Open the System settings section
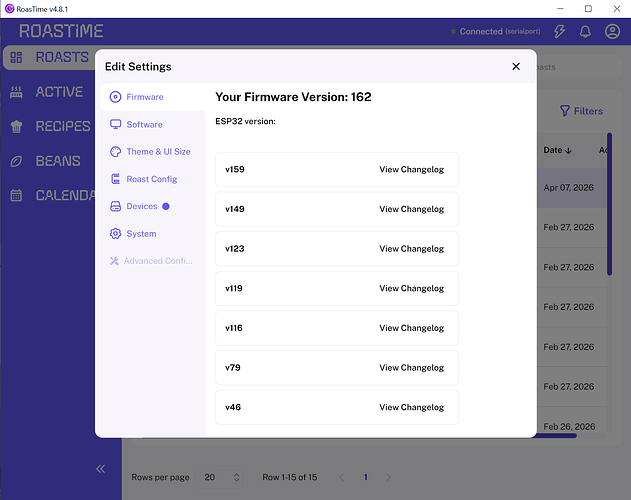Screen dimensions: 631x500 pos(140,234)
